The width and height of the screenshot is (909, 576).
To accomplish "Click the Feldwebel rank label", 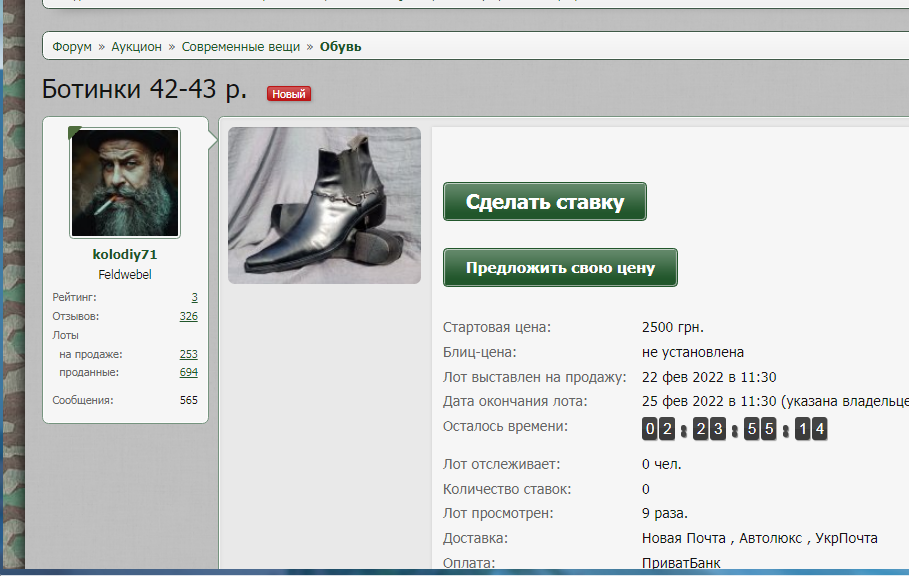I will [125, 275].
